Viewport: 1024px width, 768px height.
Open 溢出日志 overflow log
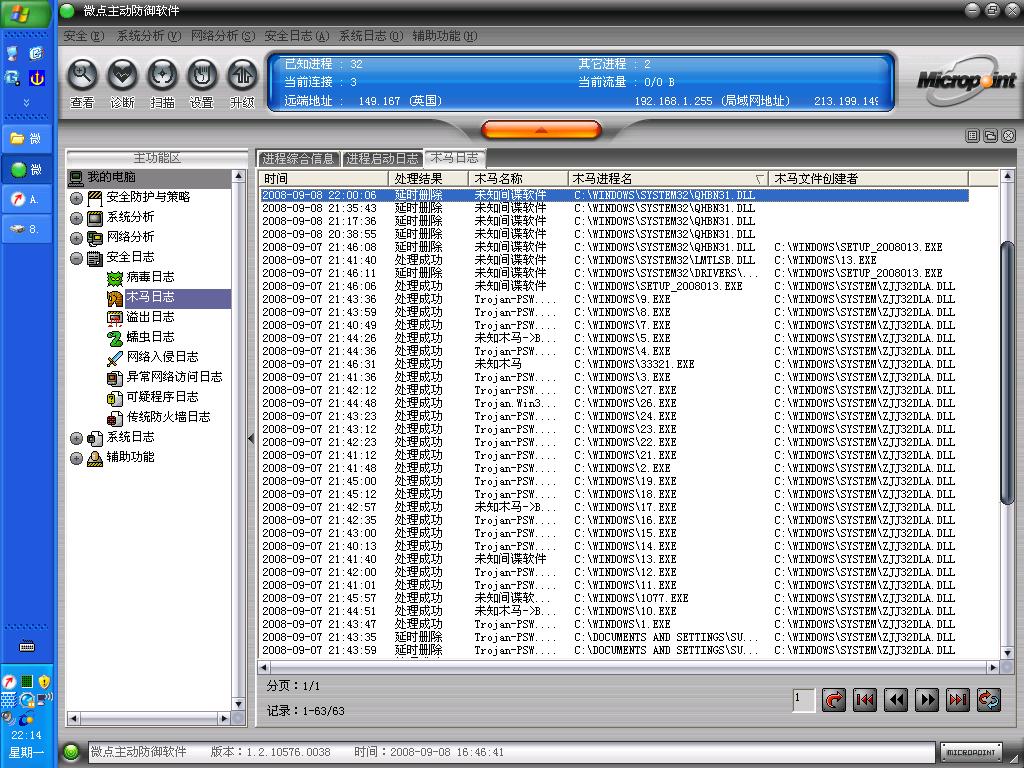[x=141, y=317]
